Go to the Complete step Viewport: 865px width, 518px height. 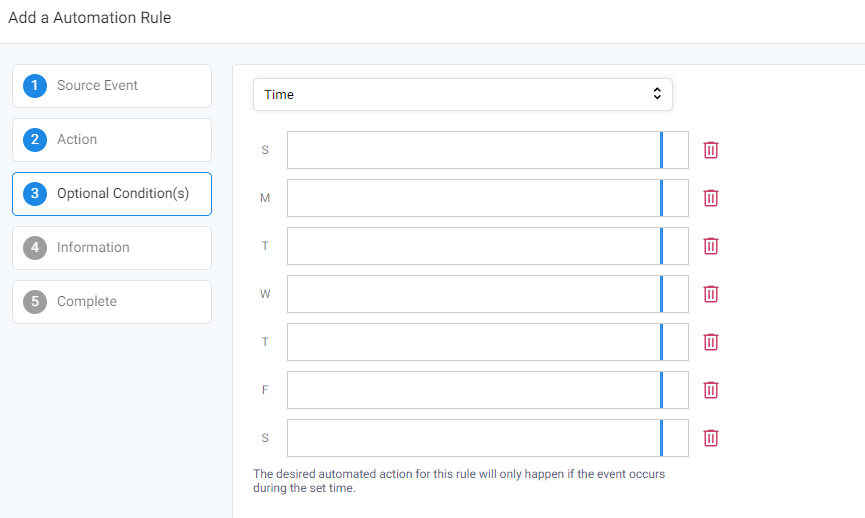coord(112,302)
